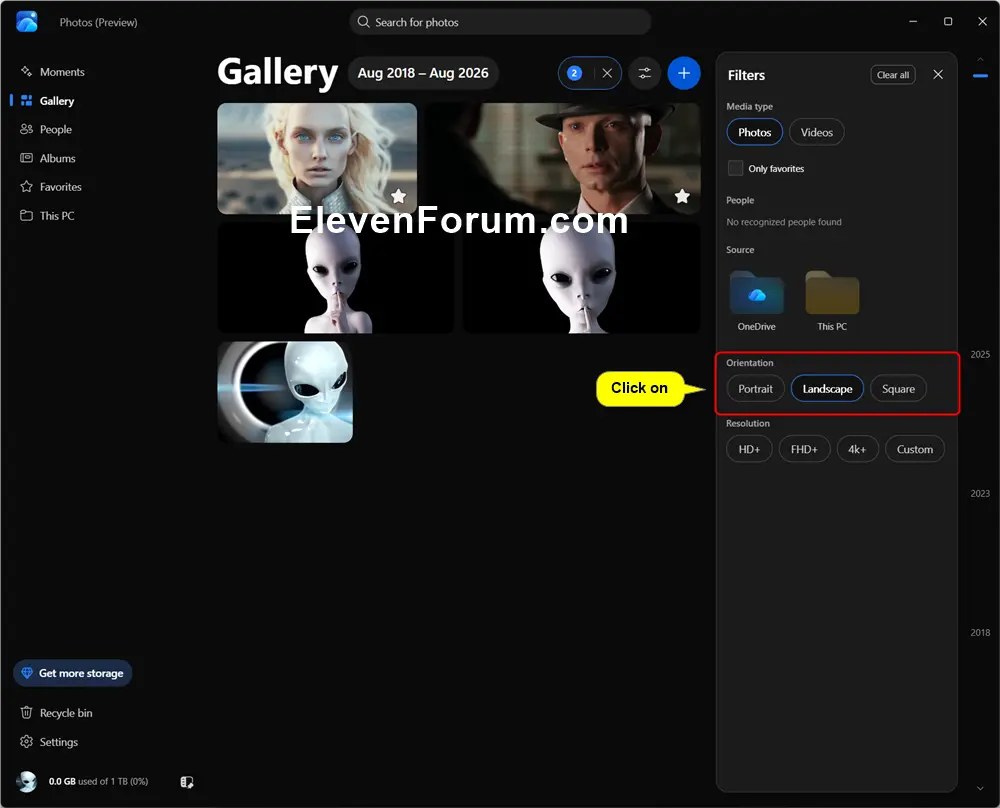Open the alien with porthole thumbnail
The image size is (1000, 808).
[285, 392]
